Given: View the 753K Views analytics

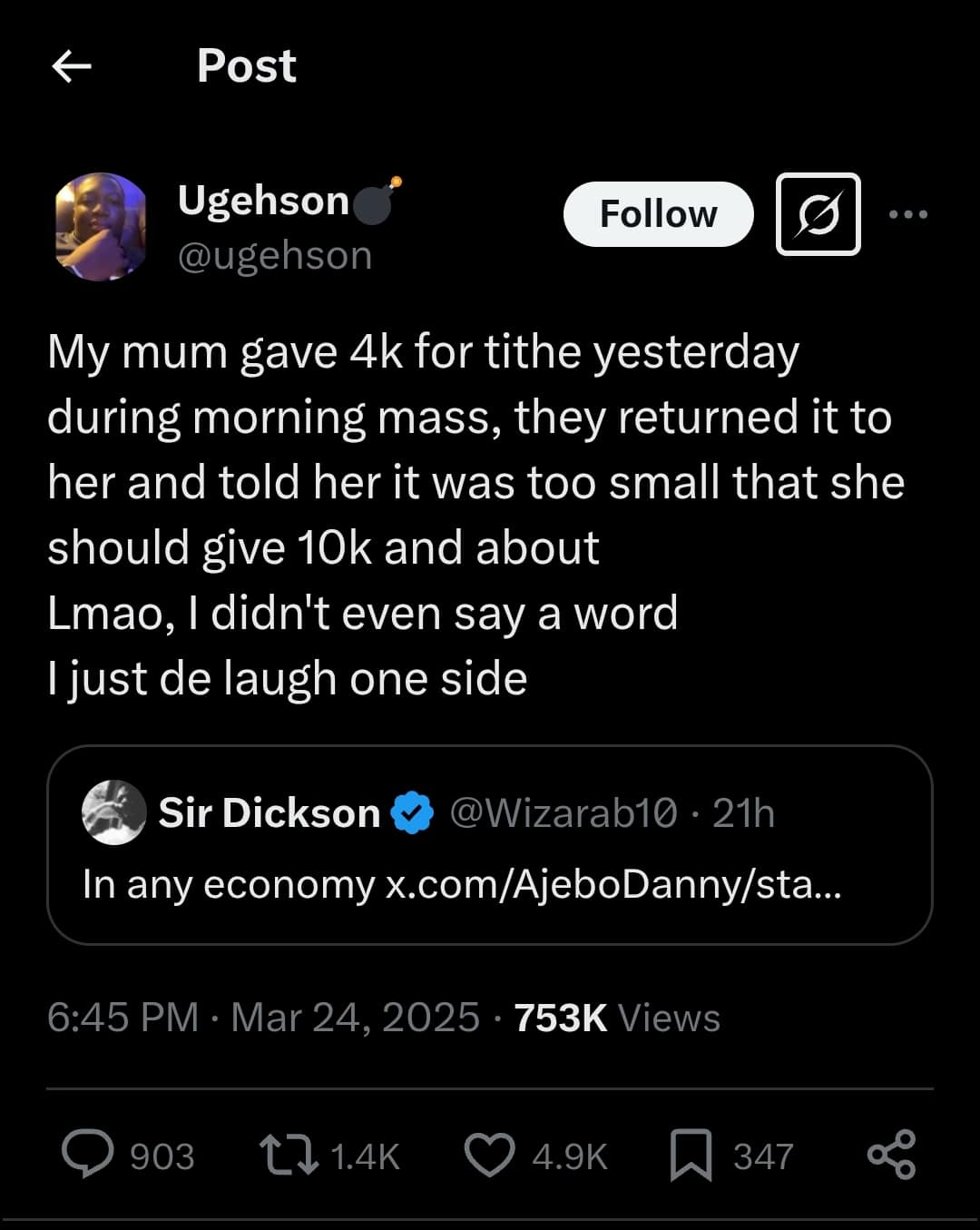Looking at the screenshot, I should tap(617, 1018).
